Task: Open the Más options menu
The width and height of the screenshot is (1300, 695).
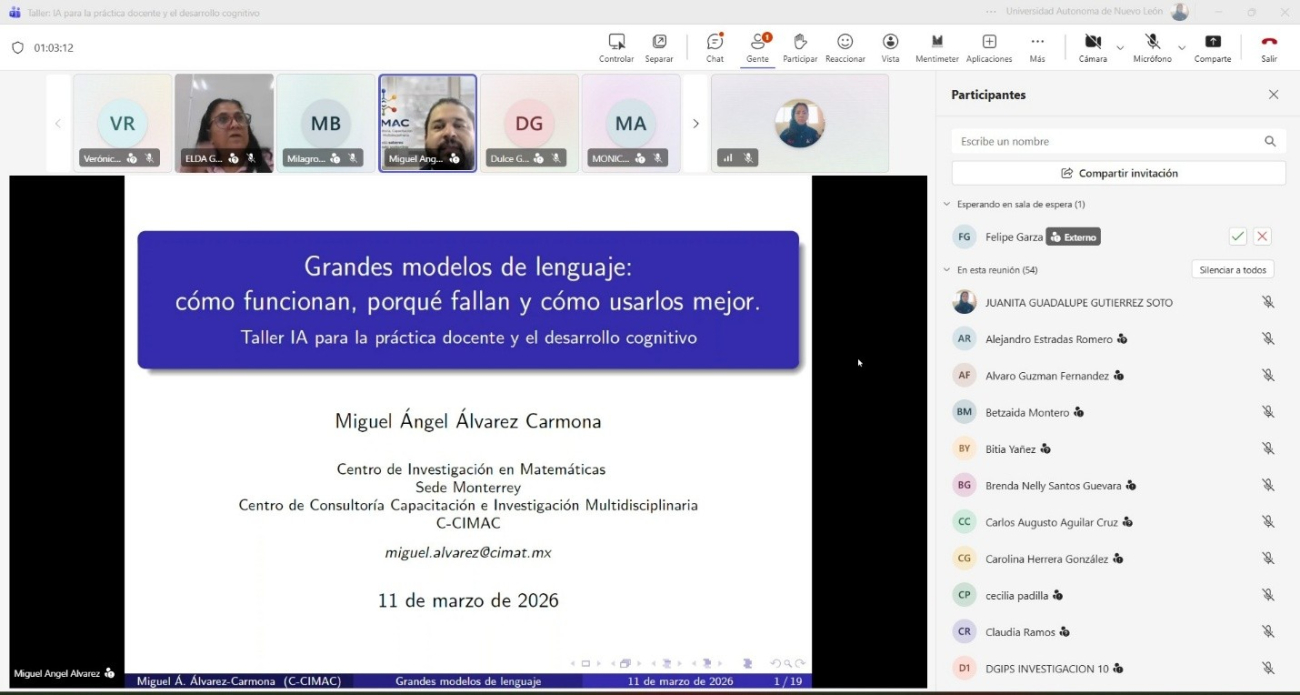Action: (1037, 47)
